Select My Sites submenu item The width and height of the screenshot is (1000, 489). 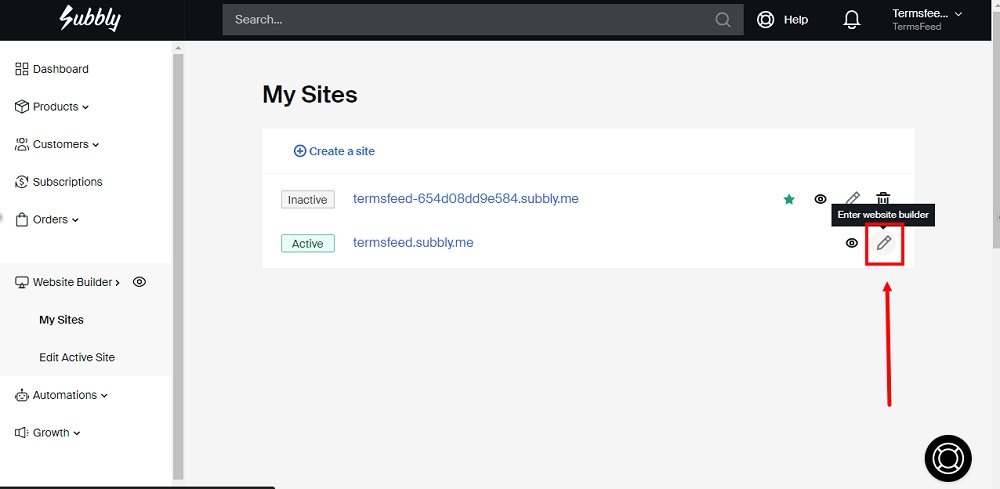tap(61, 319)
